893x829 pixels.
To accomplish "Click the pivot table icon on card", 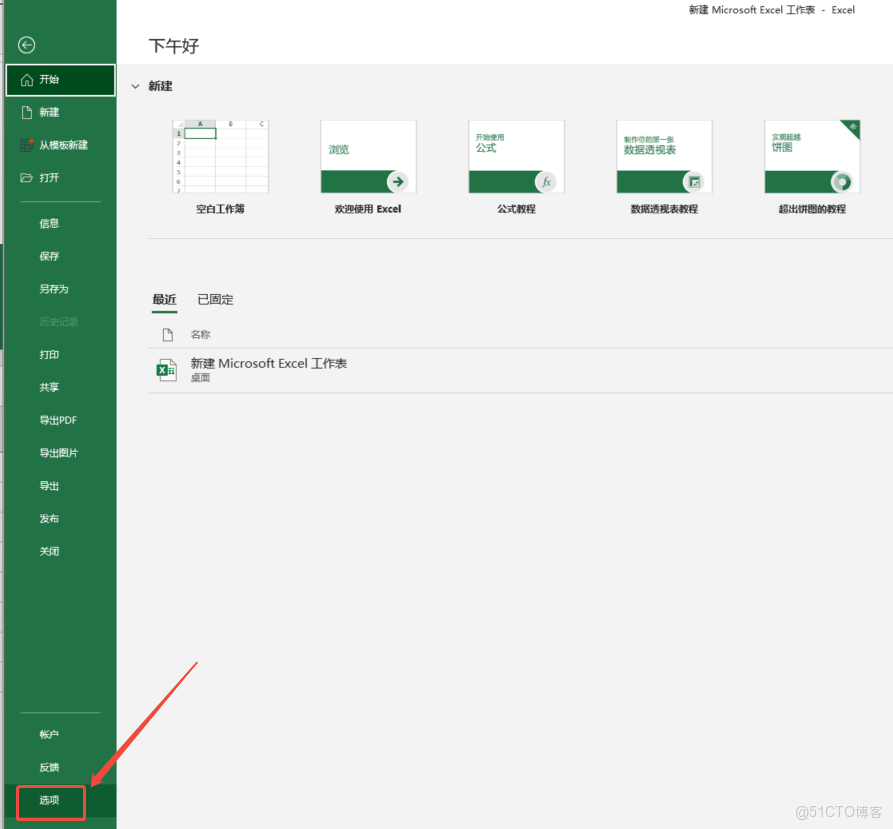I will [694, 182].
